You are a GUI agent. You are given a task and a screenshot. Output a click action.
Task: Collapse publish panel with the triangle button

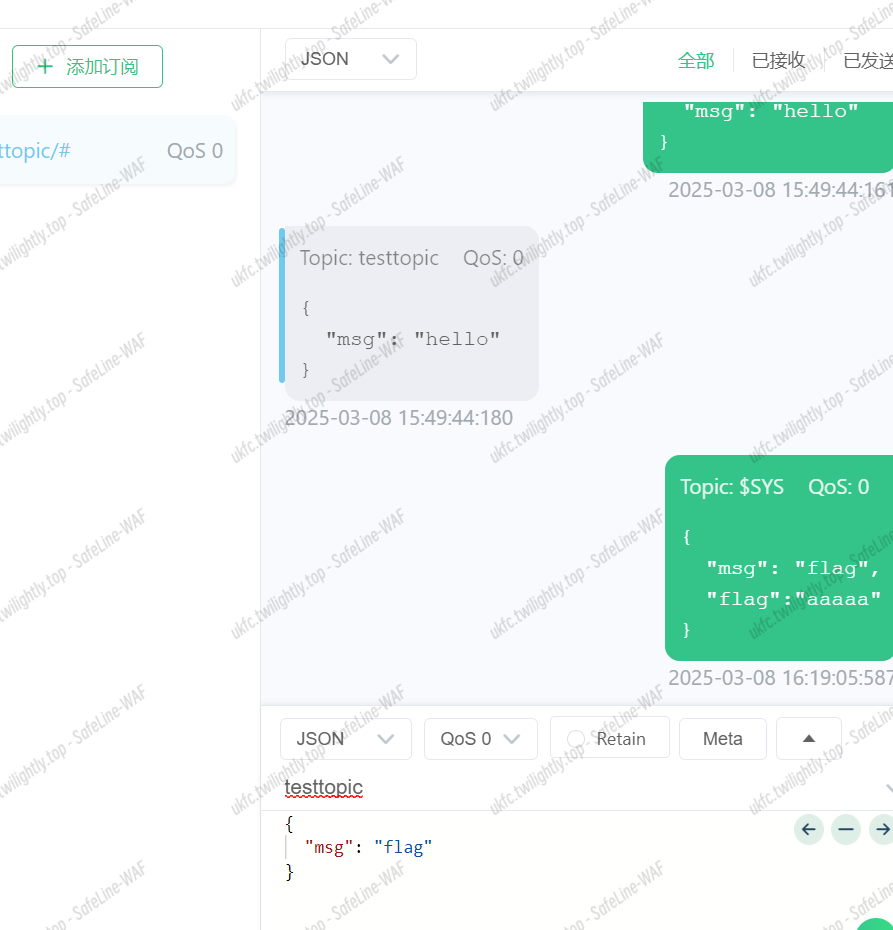click(808, 739)
